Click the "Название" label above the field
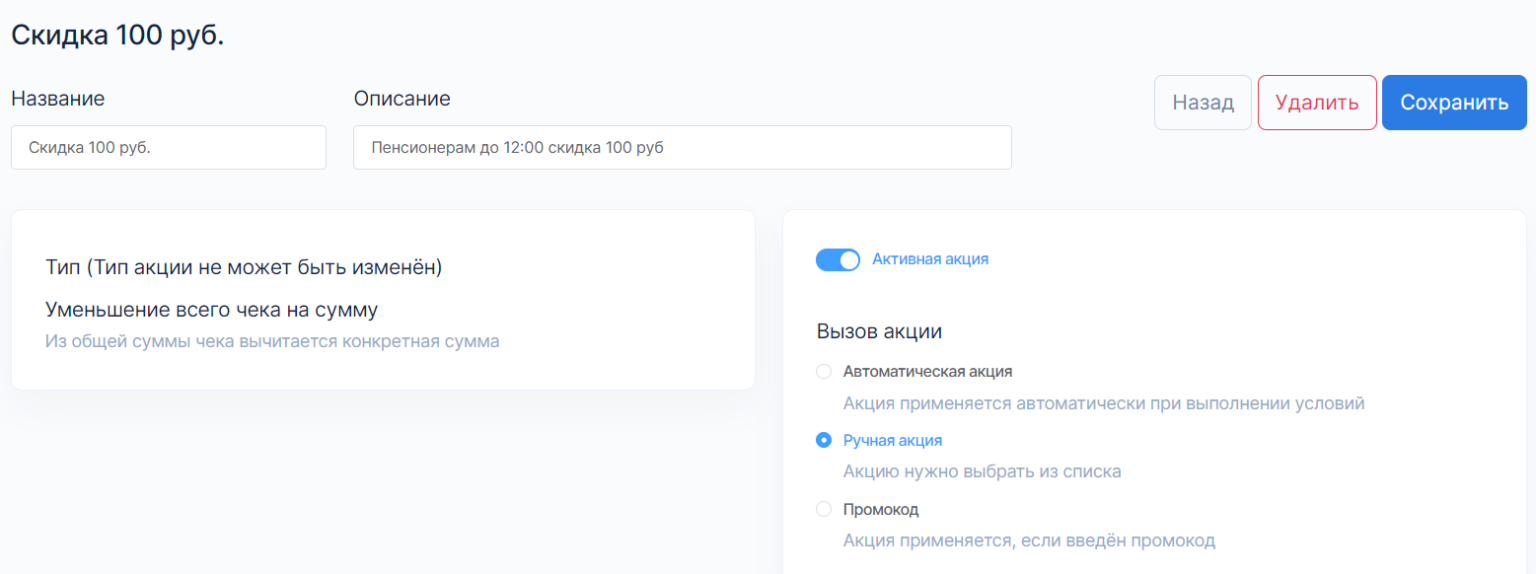 click(x=58, y=98)
